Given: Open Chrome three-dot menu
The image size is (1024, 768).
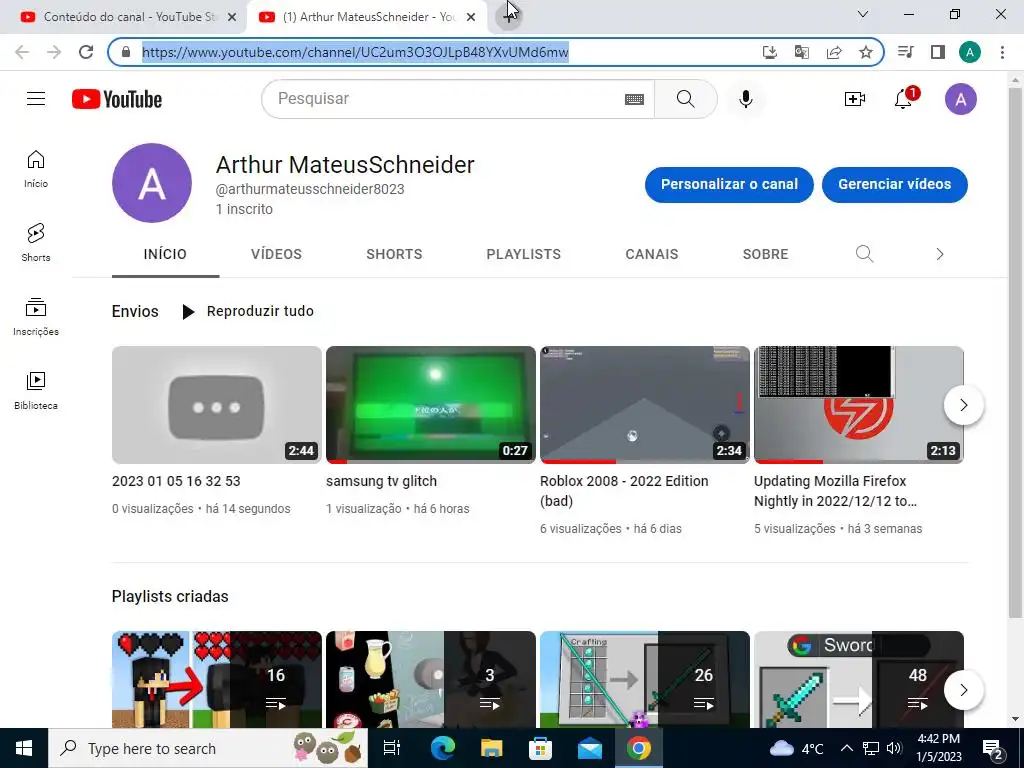Looking at the screenshot, I should pos(1002,52).
